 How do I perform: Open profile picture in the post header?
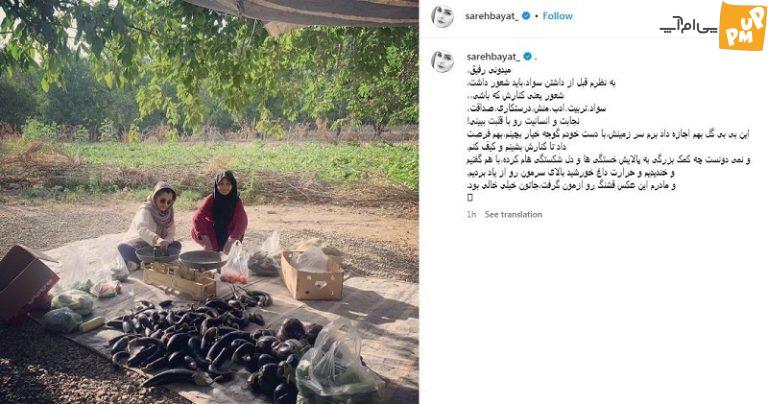(442, 17)
